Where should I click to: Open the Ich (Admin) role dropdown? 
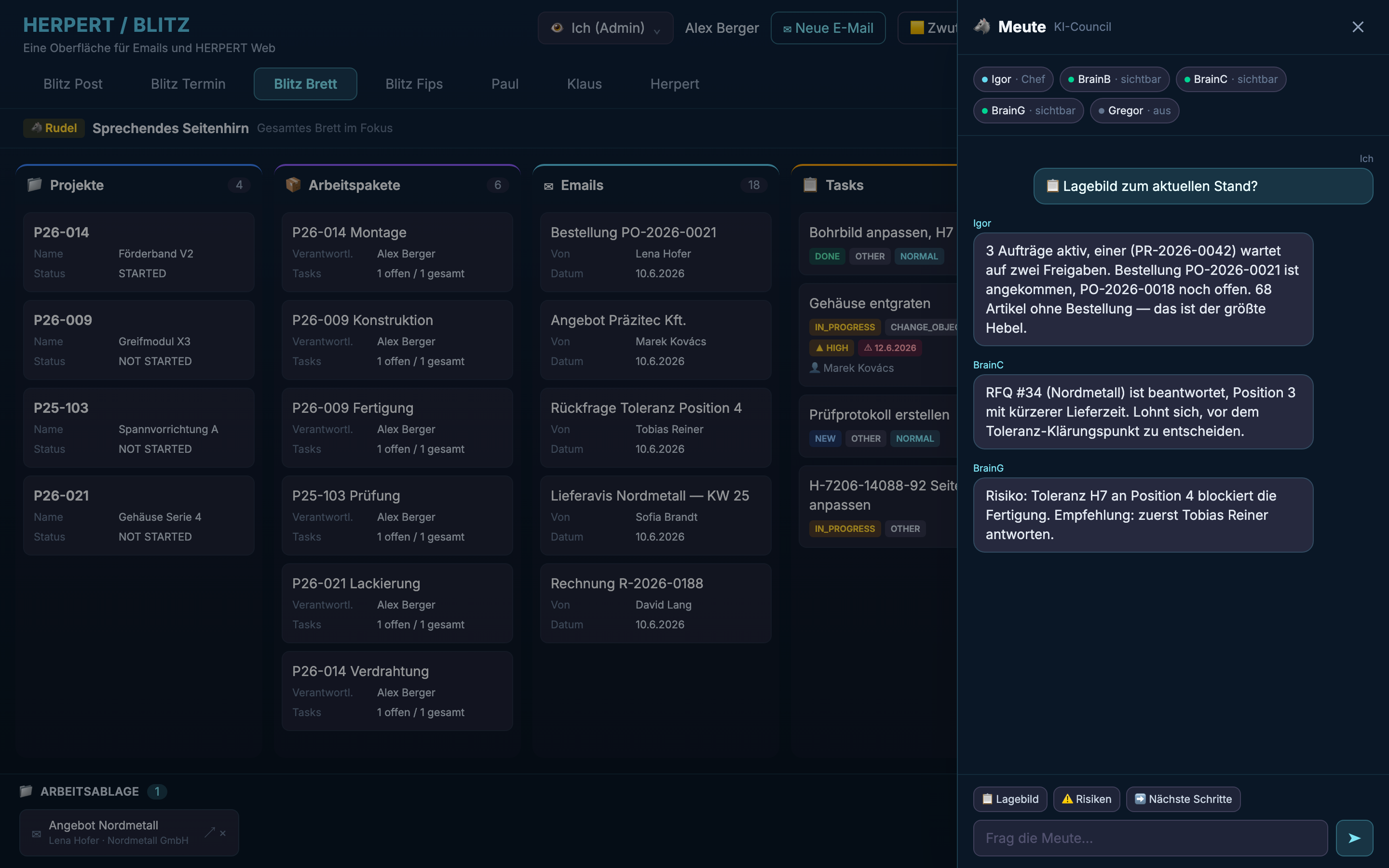(x=606, y=27)
